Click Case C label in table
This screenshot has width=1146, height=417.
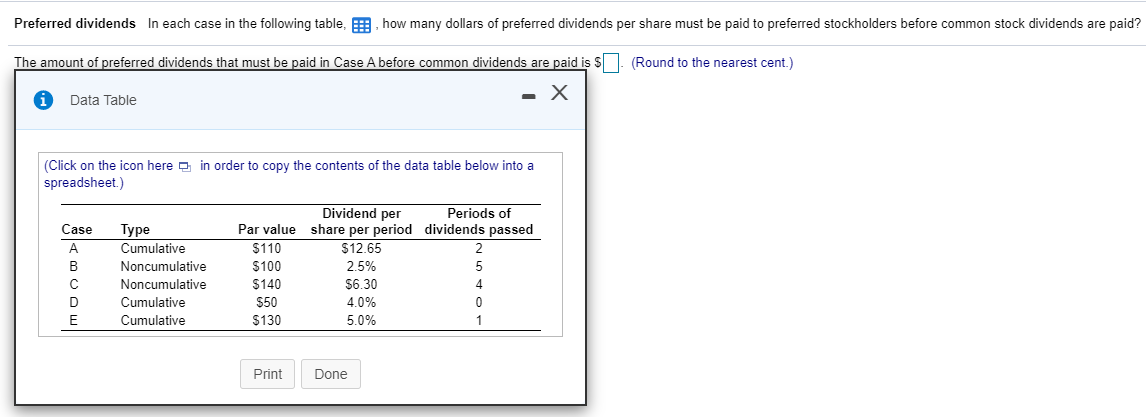pyautogui.click(x=74, y=285)
